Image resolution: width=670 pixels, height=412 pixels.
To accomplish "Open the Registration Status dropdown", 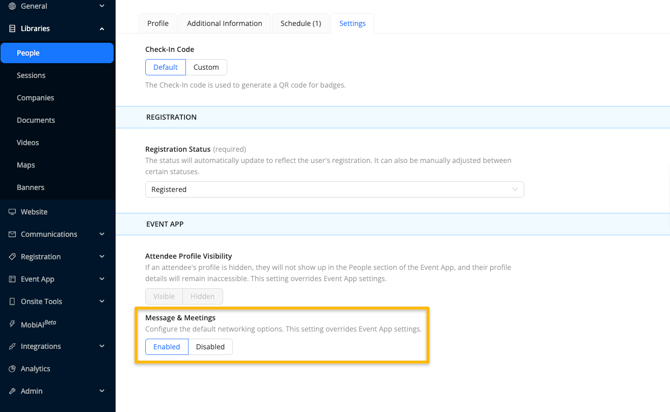I will (335, 189).
